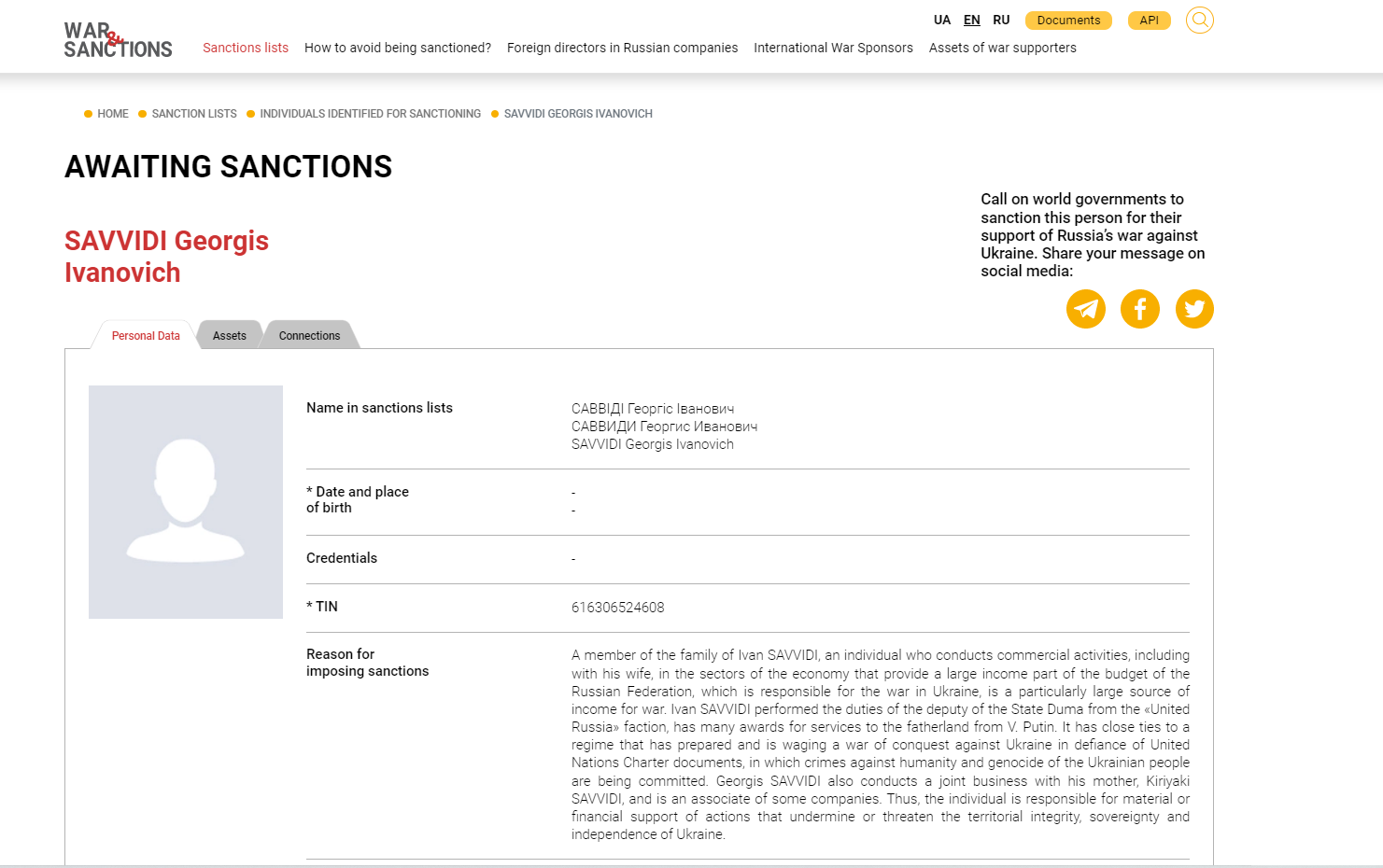1383x868 pixels.
Task: Click the API button
Action: pos(1149,21)
